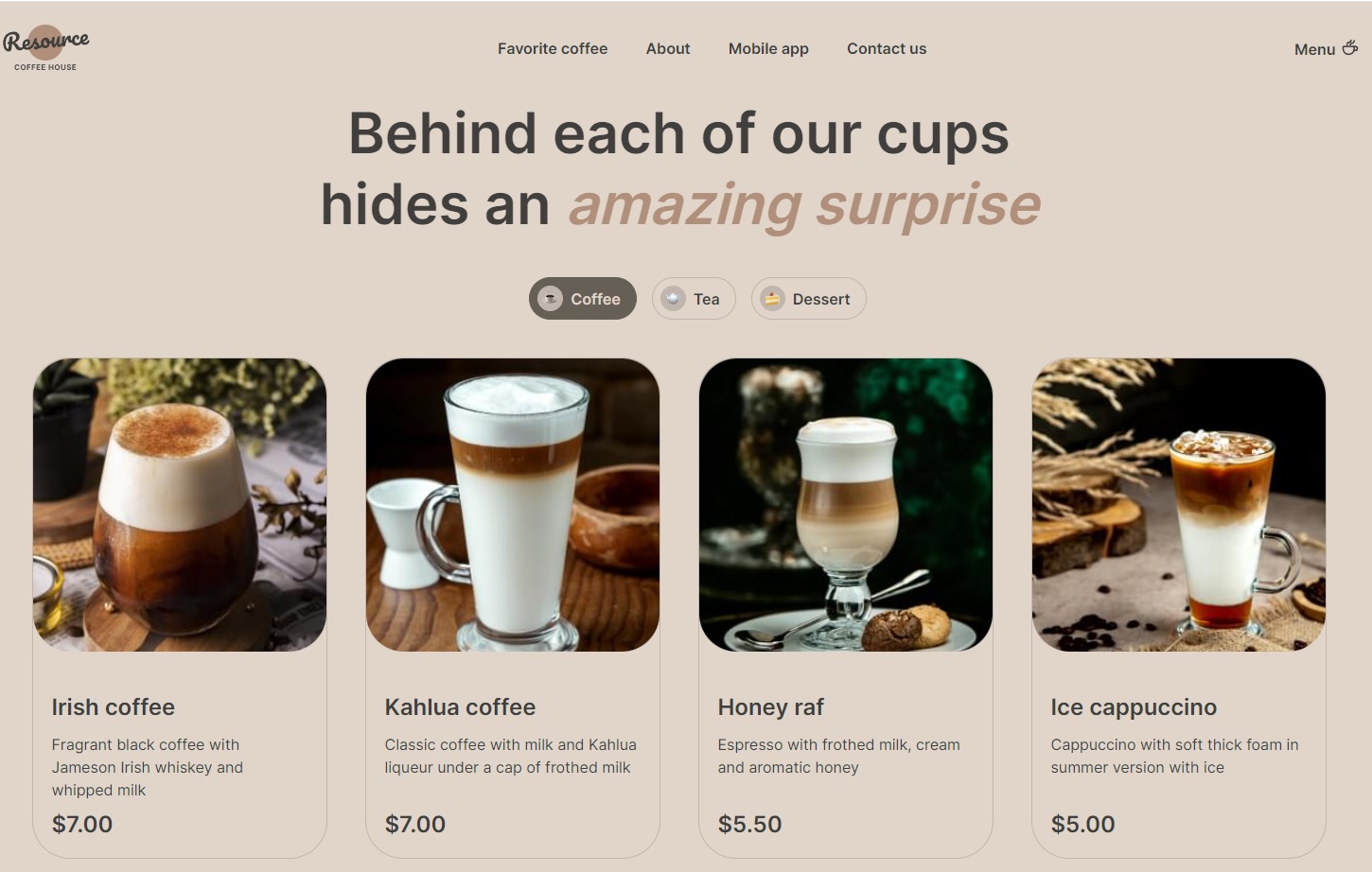The height and width of the screenshot is (872, 1372).
Task: Click the Irish coffee title
Action: (x=114, y=707)
